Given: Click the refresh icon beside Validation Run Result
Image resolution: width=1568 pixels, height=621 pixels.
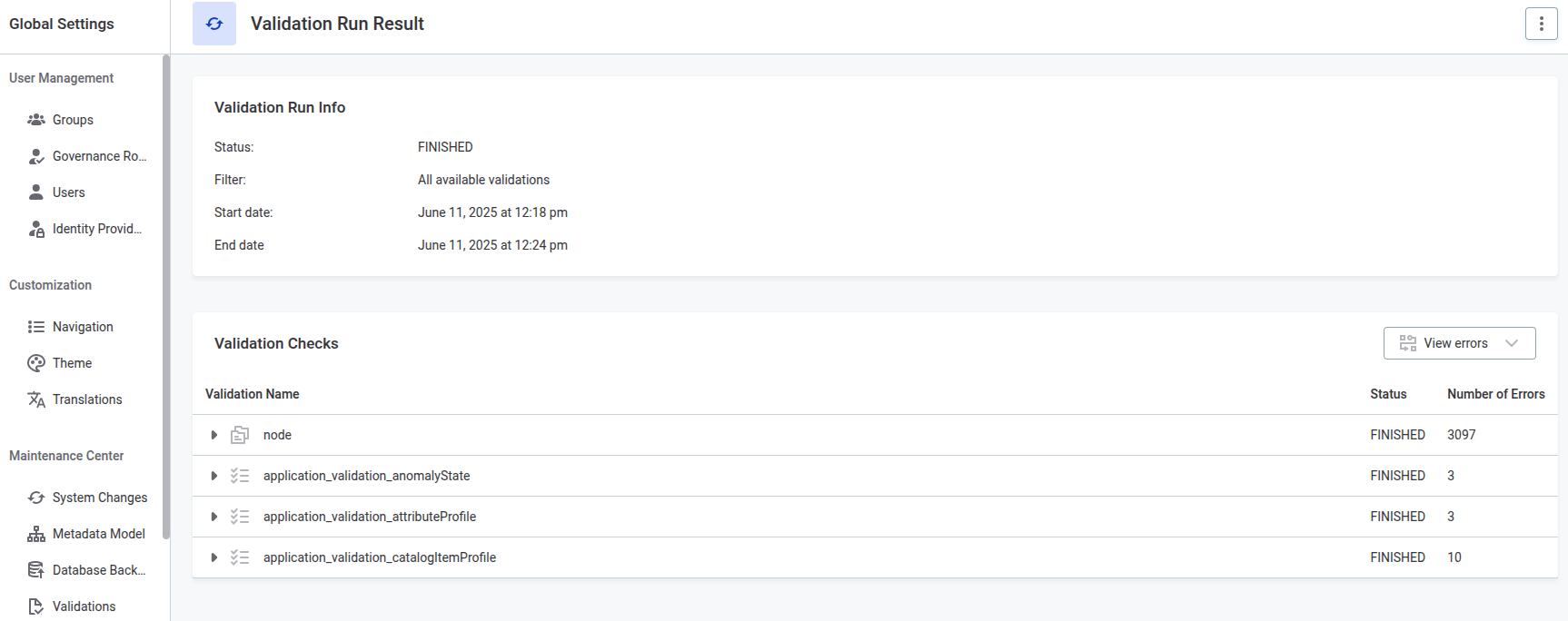Looking at the screenshot, I should 214,24.
